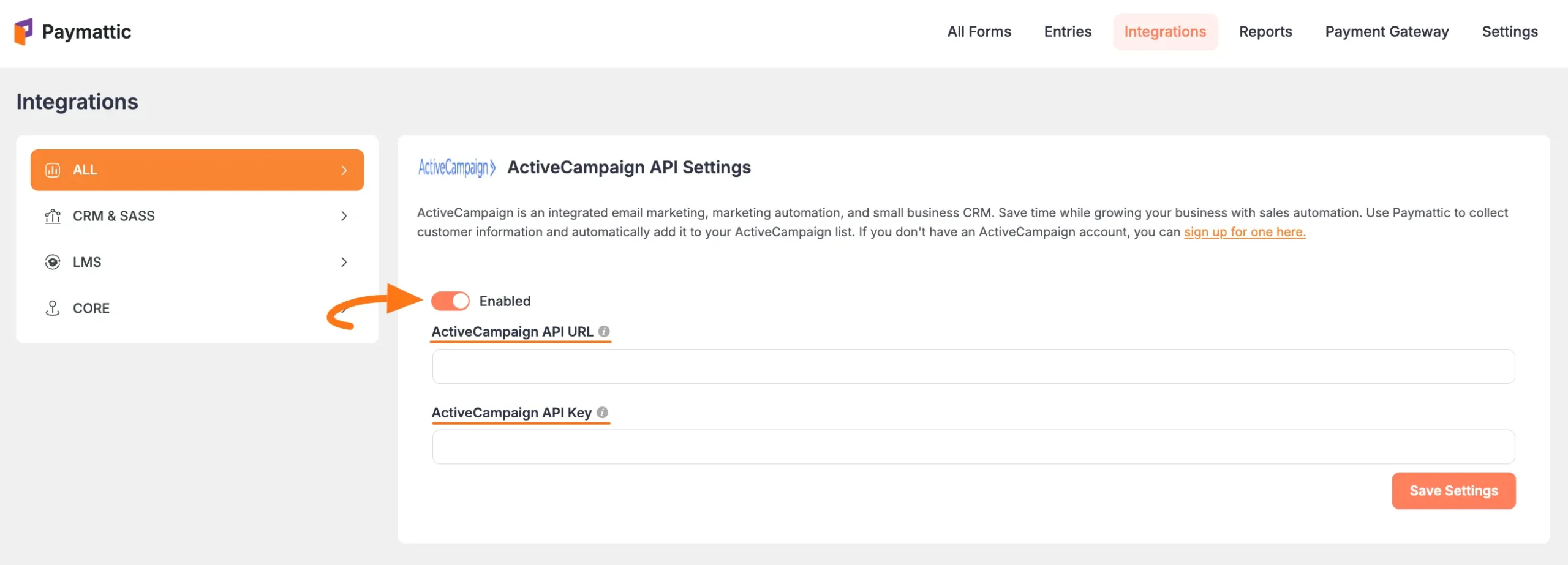Open the Reports page
This screenshot has width=1568, height=565.
(1265, 31)
